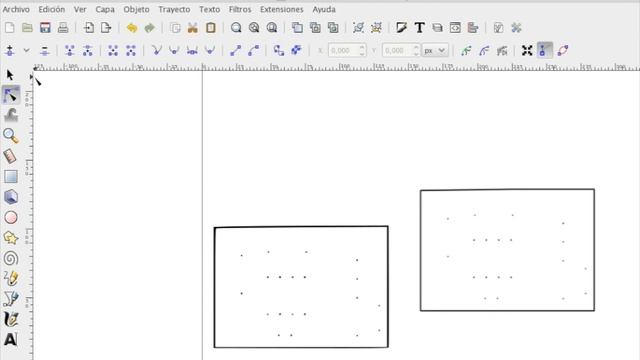640x360 pixels.
Task: Open the Filtros menu
Action: (x=240, y=9)
